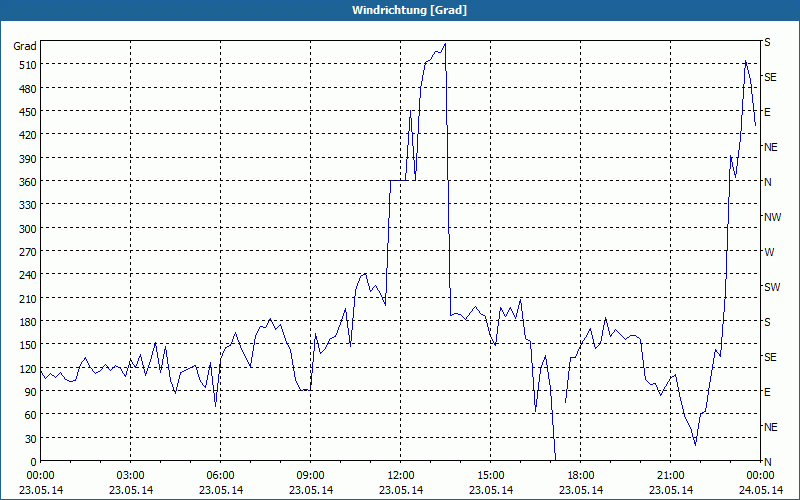800x500 pixels.
Task: Click the '15:00' time label
Action: click(x=490, y=476)
